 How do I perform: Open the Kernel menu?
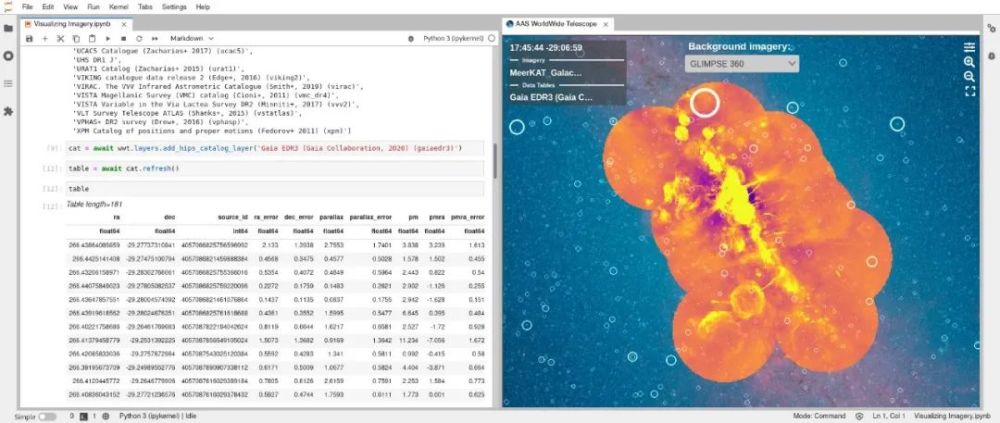click(x=117, y=6)
